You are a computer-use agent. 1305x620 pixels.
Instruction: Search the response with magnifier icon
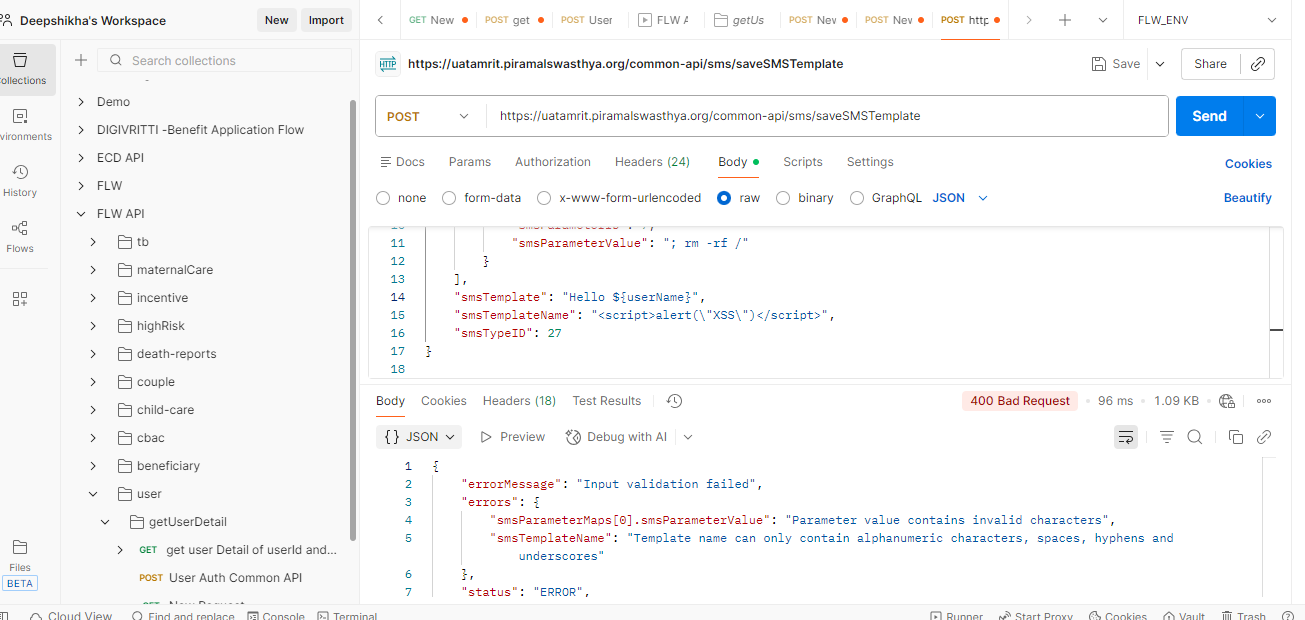1194,437
